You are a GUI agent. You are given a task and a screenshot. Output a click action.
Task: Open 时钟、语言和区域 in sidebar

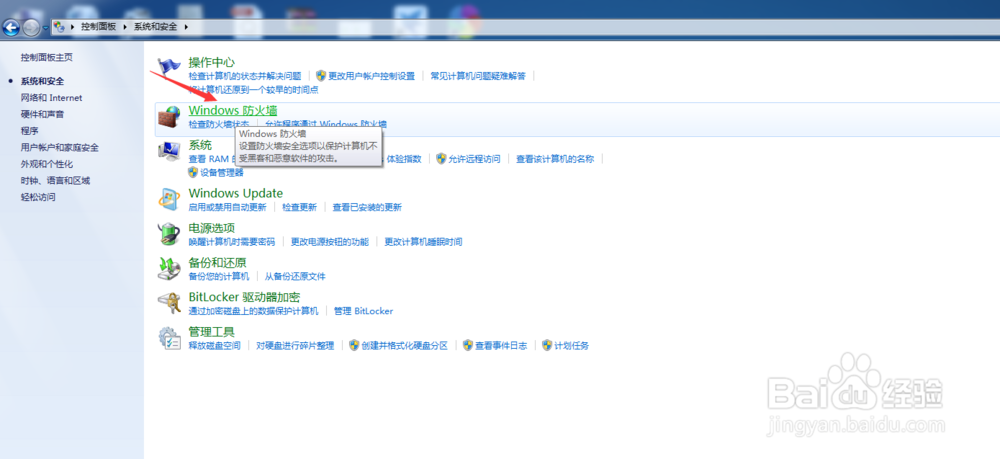(55, 181)
